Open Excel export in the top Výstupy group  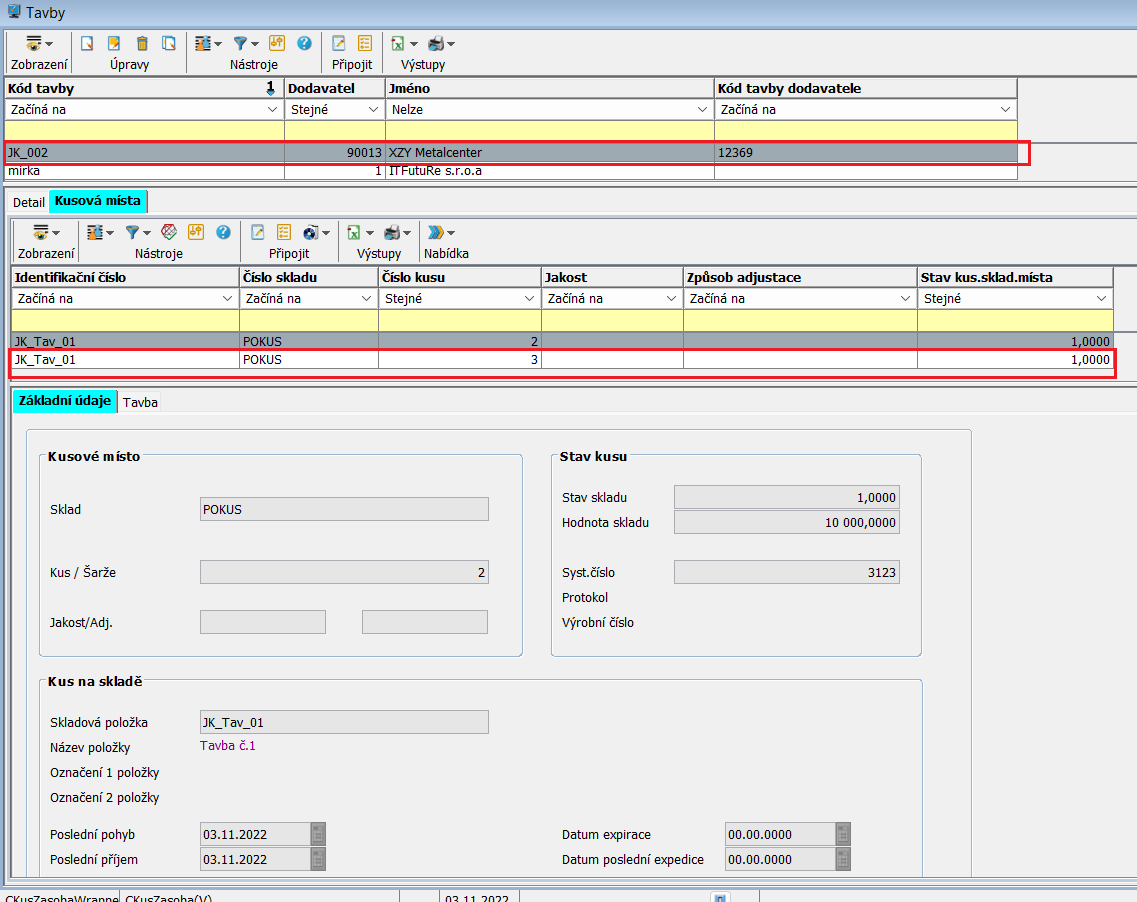tap(397, 44)
